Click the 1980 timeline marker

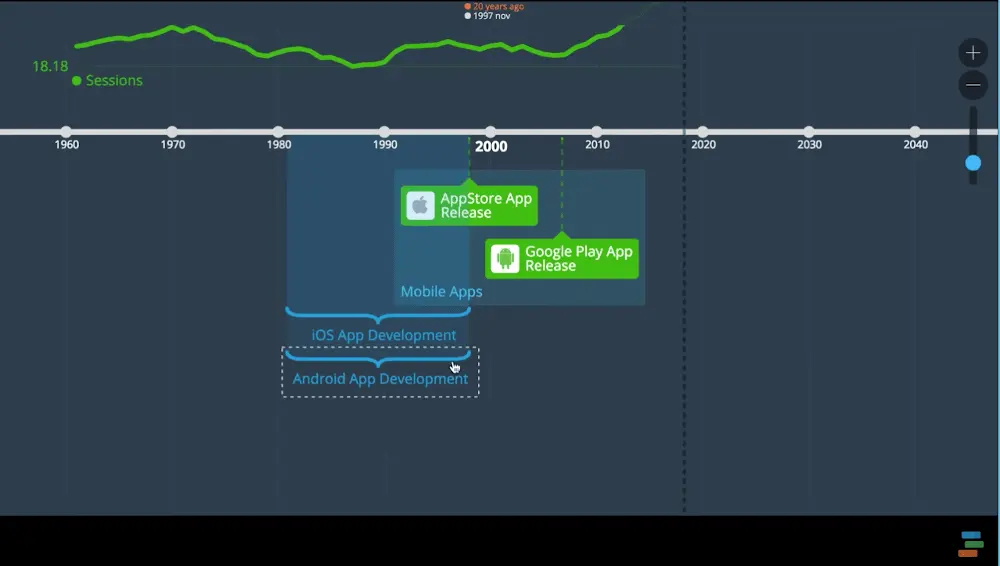[278, 131]
